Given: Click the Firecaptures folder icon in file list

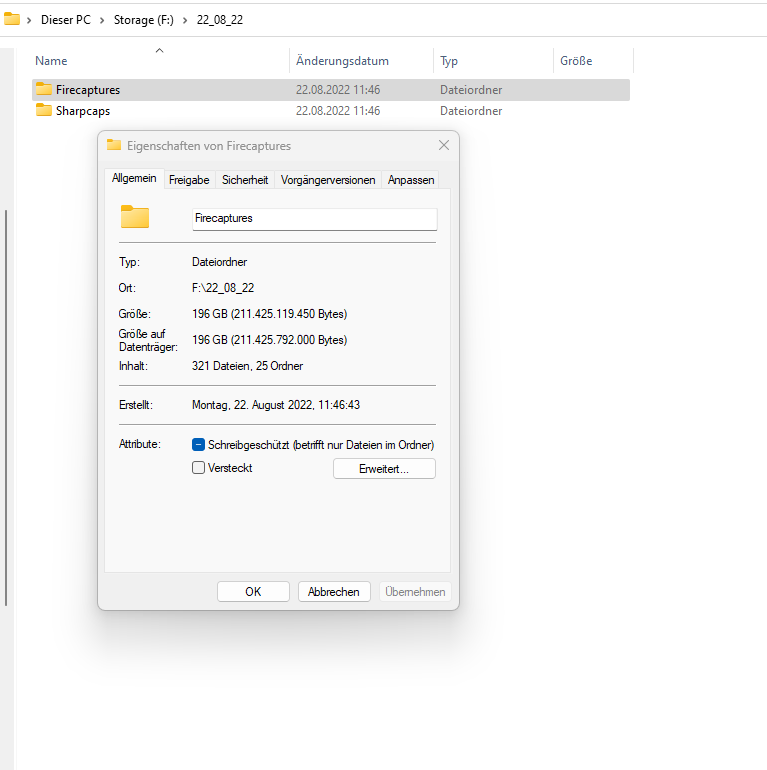Looking at the screenshot, I should pyautogui.click(x=43, y=90).
